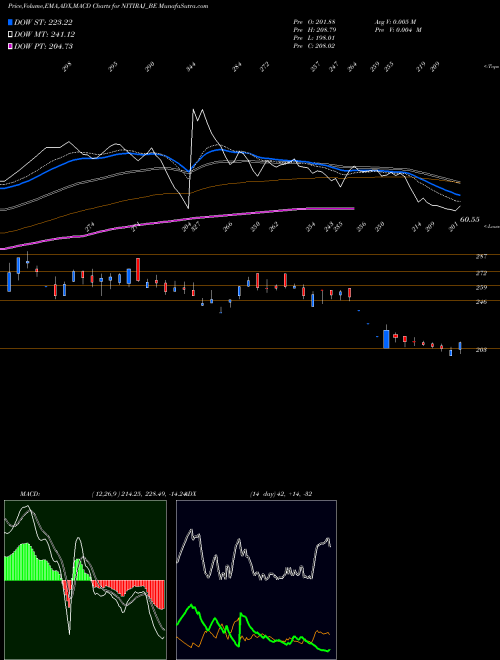Click the 'Pre V: 0.004 M' volume text
This screenshot has height=660, width=500.
398,30
